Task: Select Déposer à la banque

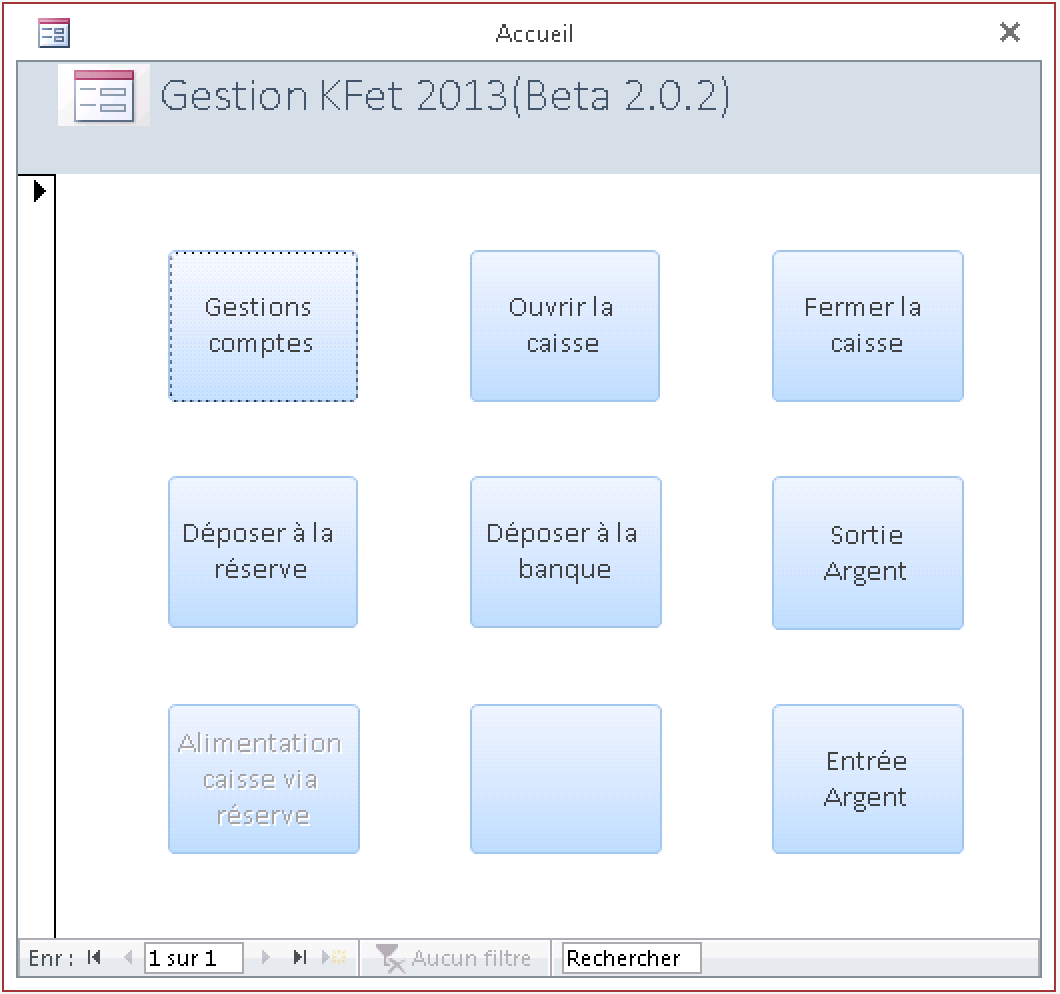Action: (x=565, y=552)
